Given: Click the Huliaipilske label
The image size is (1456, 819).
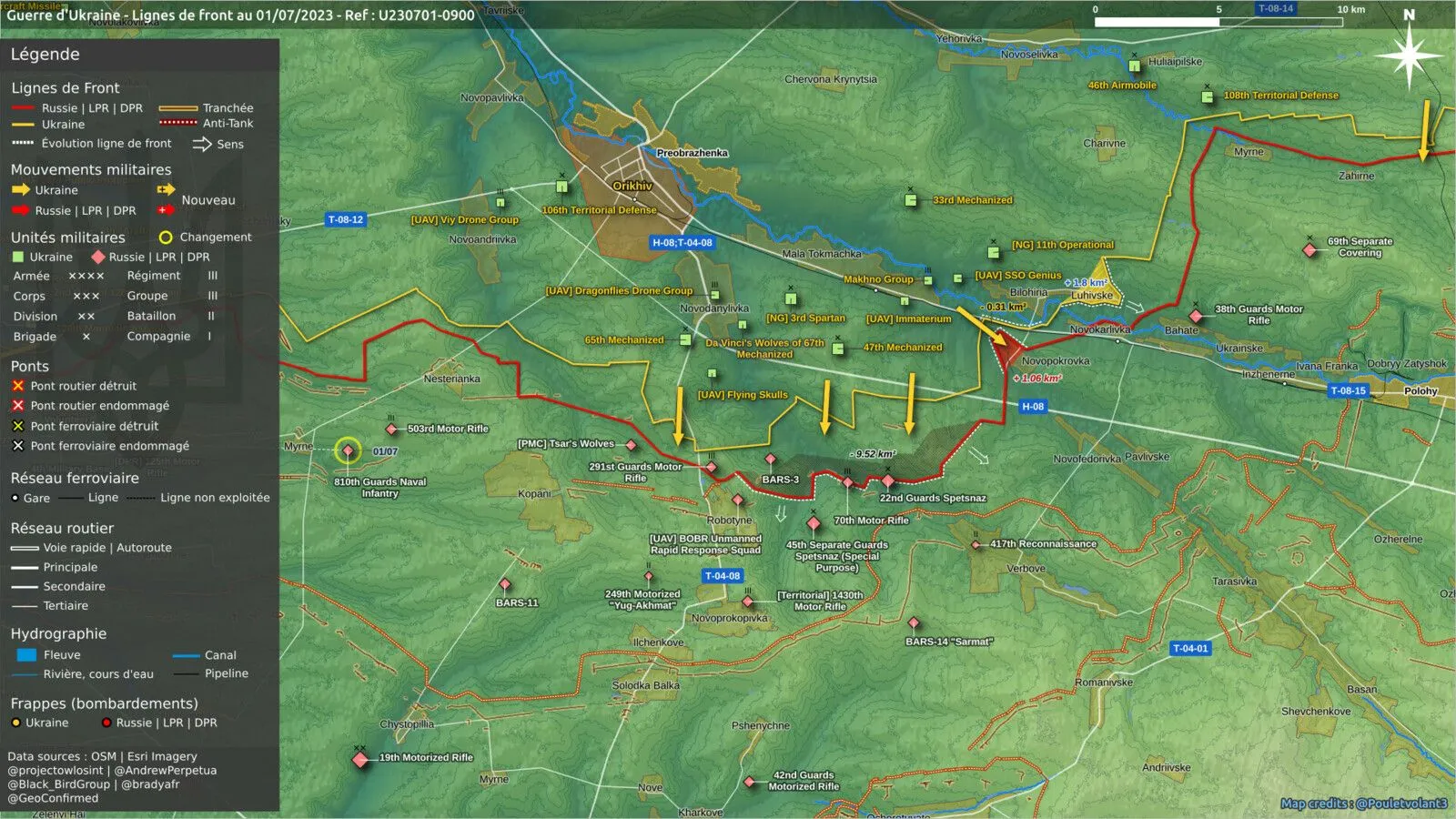Looking at the screenshot, I should pyautogui.click(x=1175, y=62).
